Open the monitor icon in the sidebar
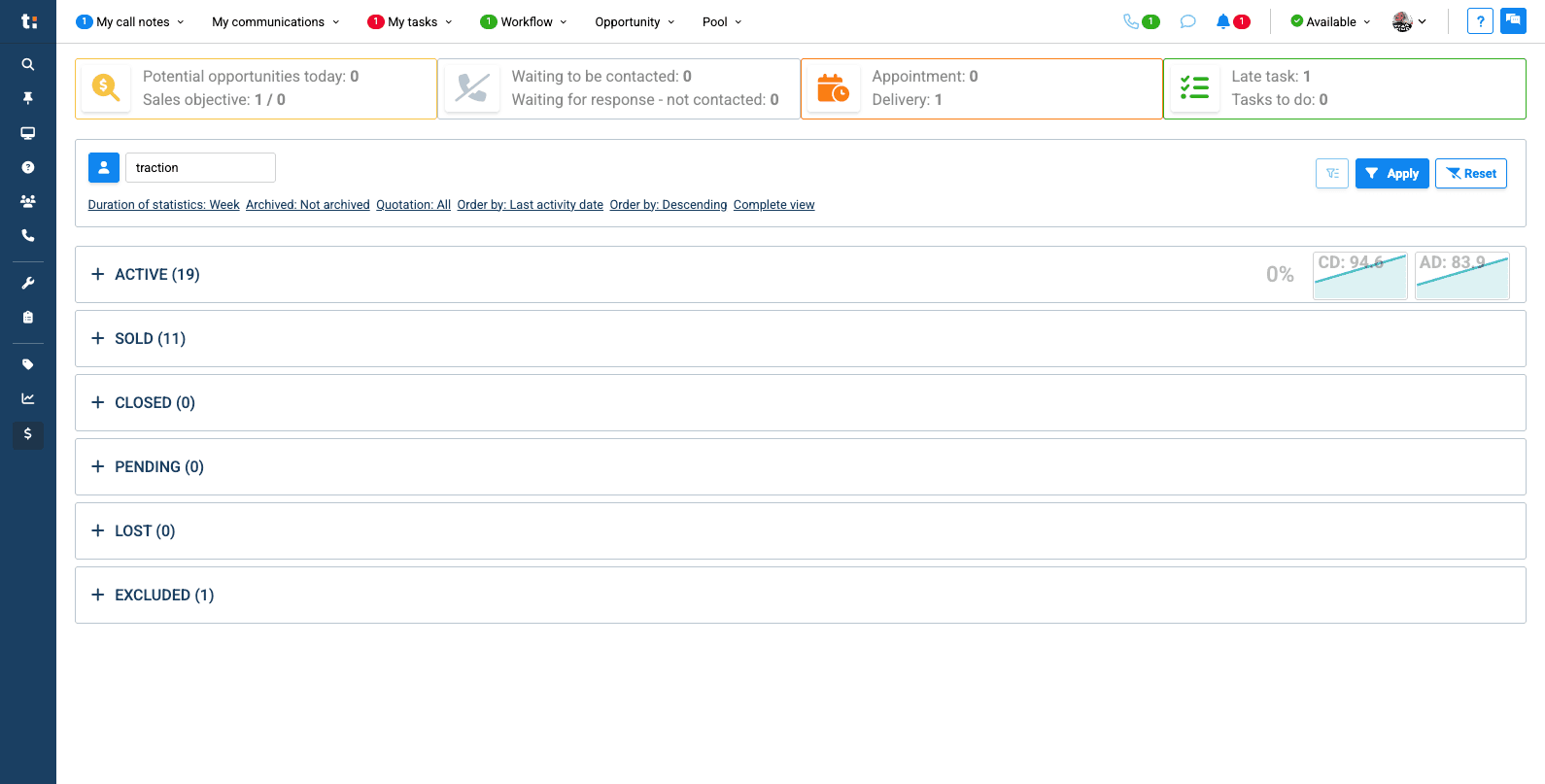 pos(28,133)
